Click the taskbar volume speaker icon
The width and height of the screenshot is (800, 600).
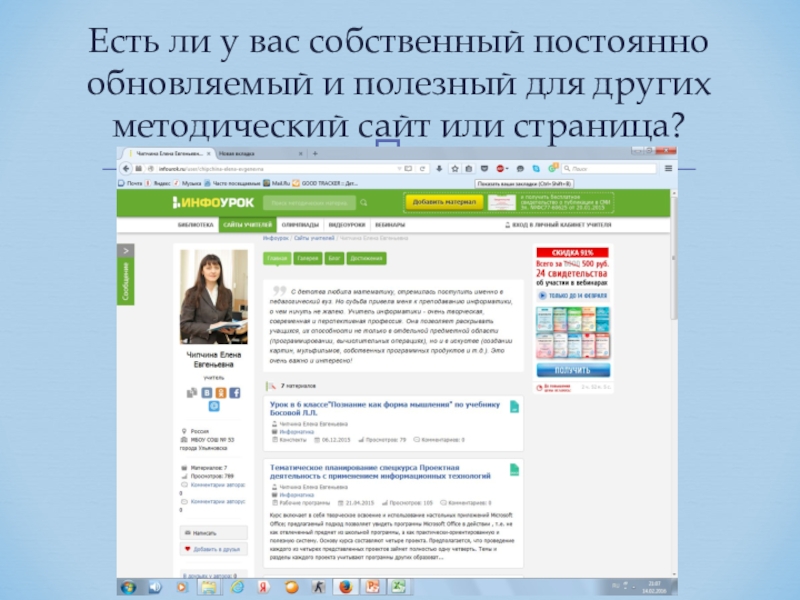click(155, 587)
